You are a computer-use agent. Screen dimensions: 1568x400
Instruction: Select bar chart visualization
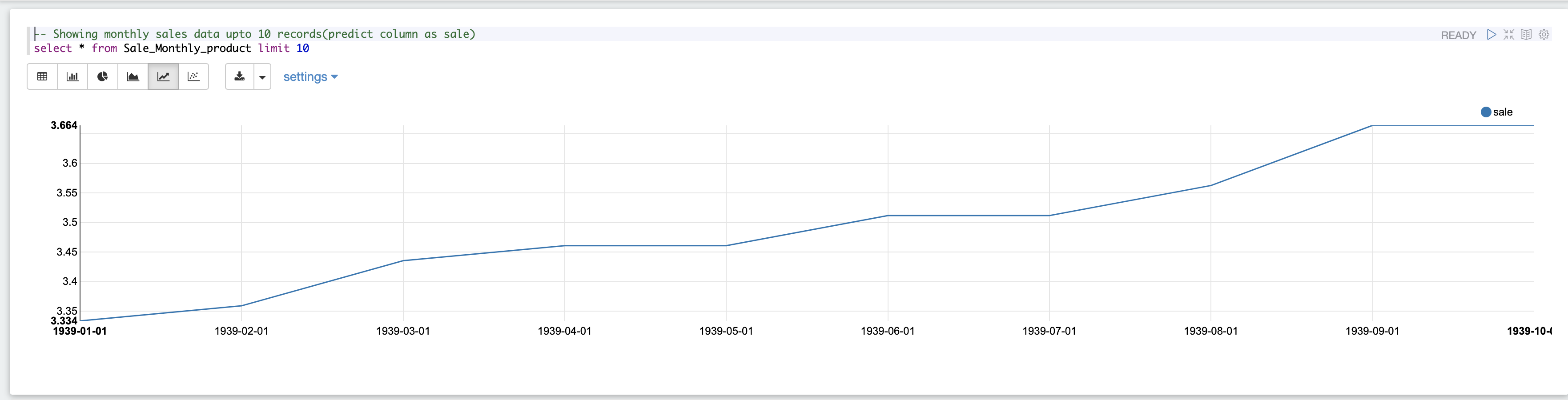pos(72,76)
